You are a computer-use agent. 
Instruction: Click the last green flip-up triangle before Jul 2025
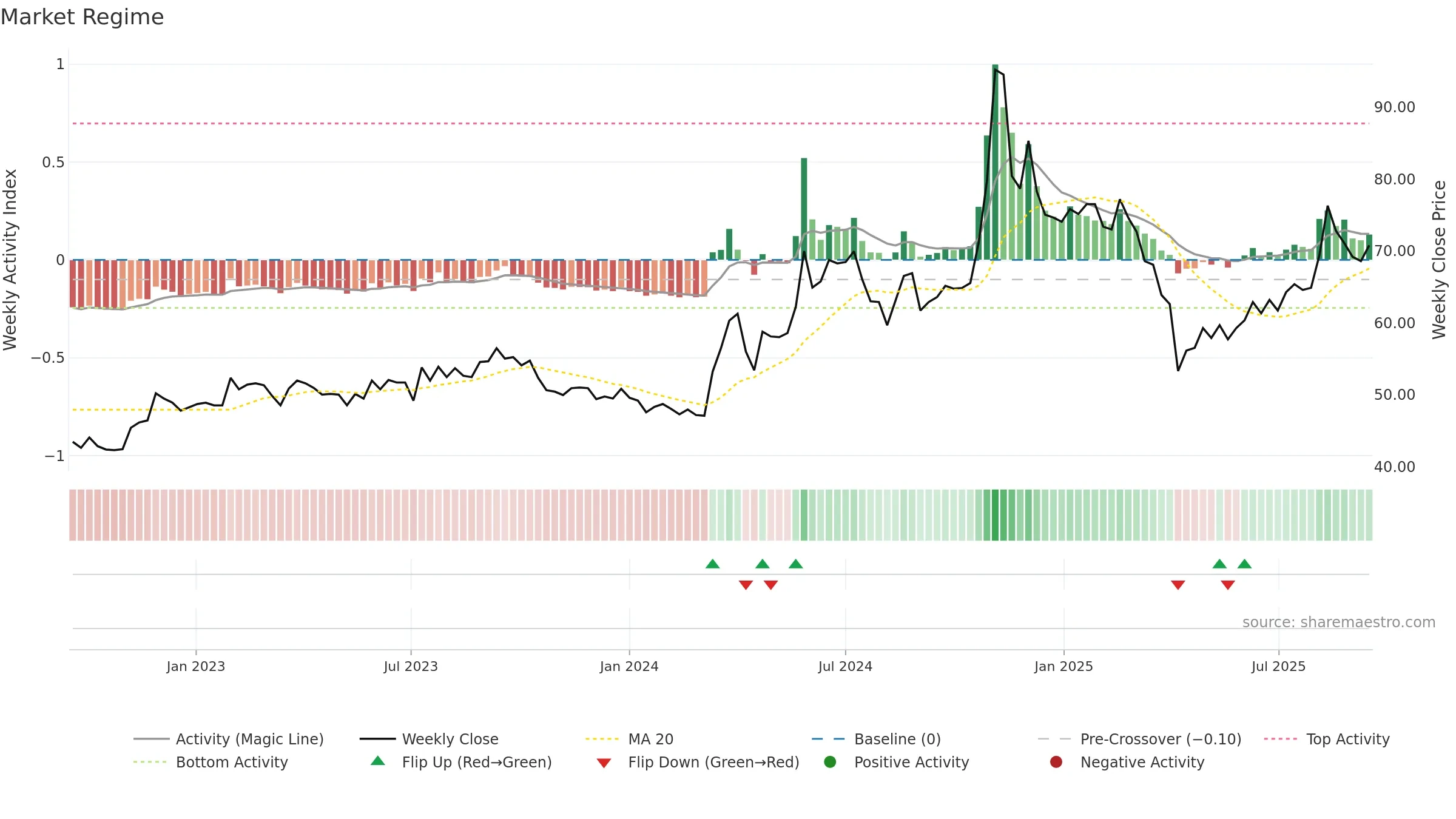point(1244,564)
